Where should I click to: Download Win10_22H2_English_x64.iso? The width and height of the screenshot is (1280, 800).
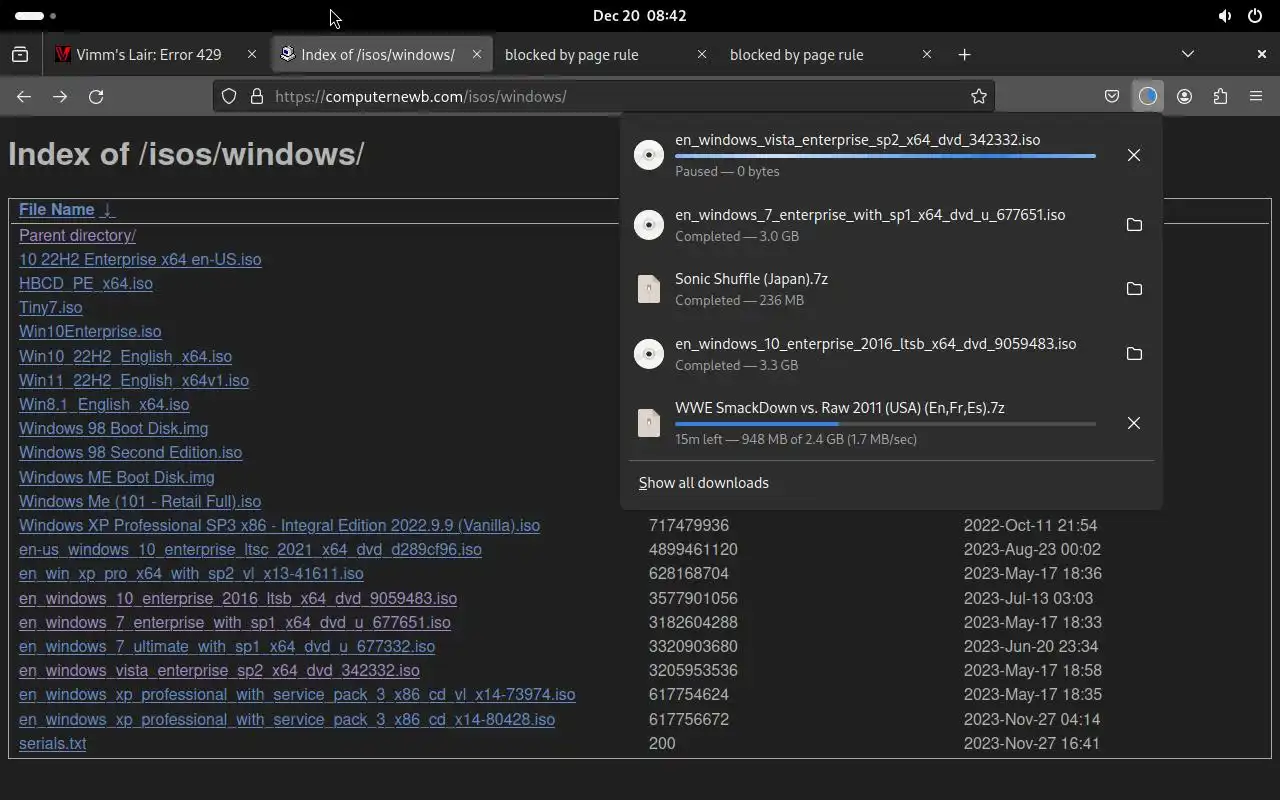[125, 356]
